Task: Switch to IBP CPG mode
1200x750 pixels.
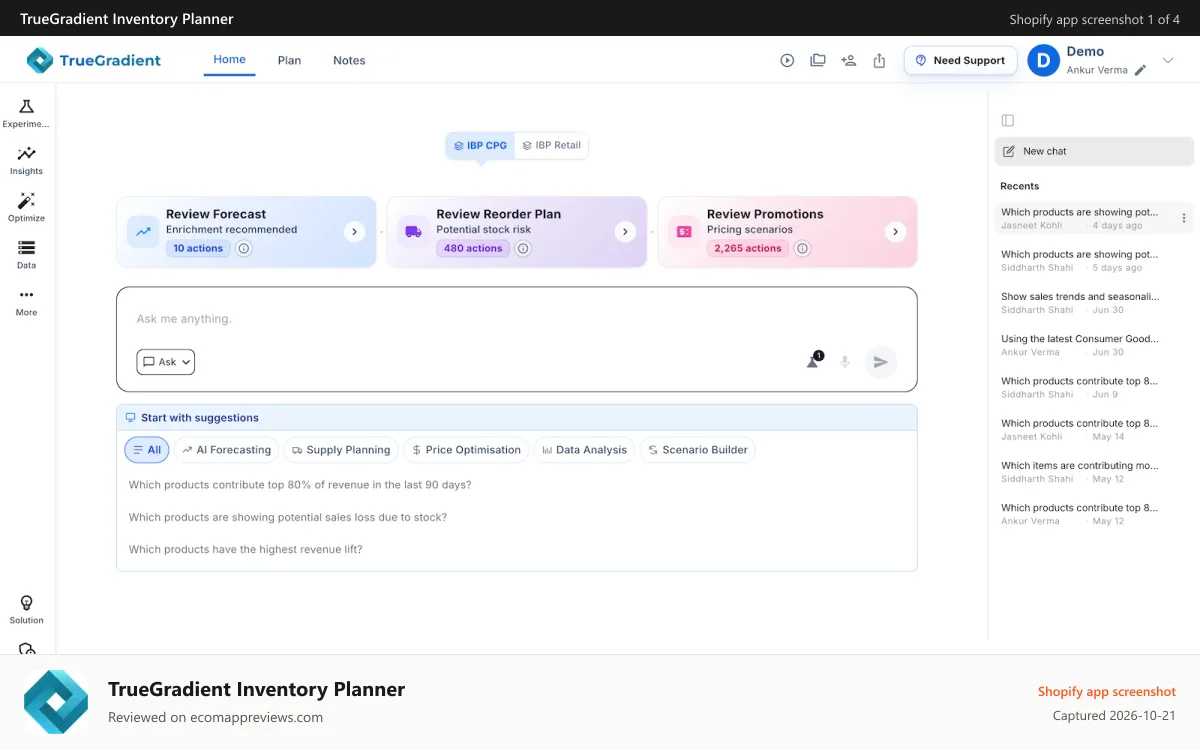Action: tap(480, 145)
